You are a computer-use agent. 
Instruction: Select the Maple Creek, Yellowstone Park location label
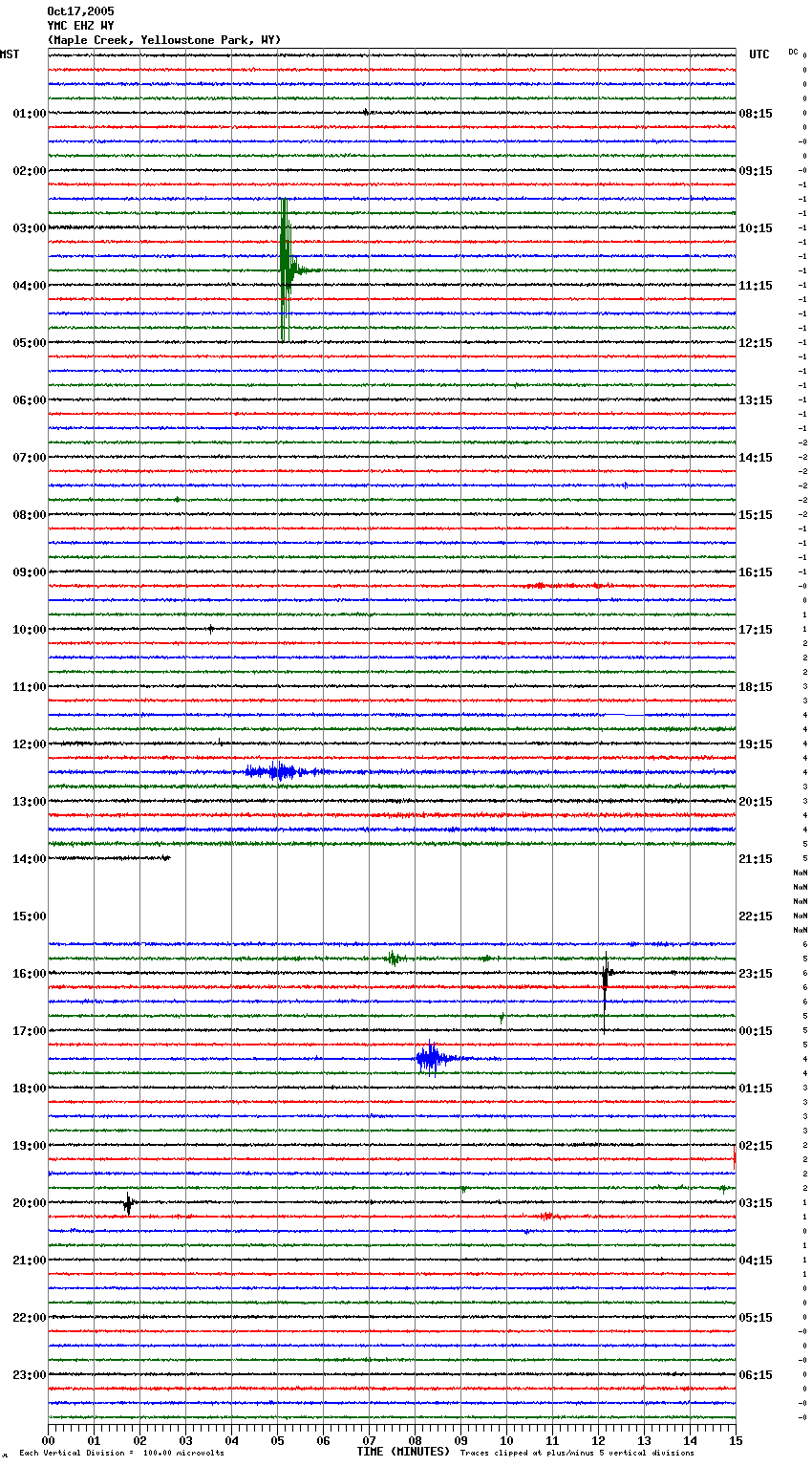164,40
